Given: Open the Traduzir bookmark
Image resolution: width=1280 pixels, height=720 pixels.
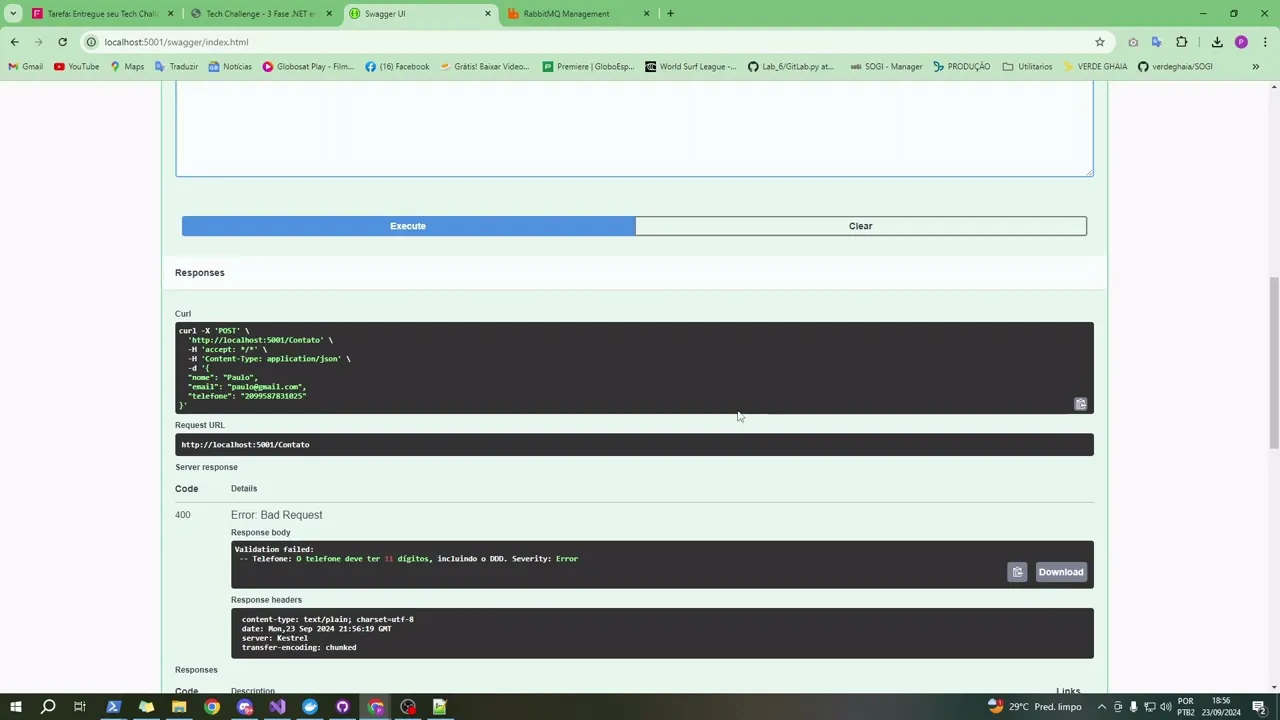Looking at the screenshot, I should [176, 67].
